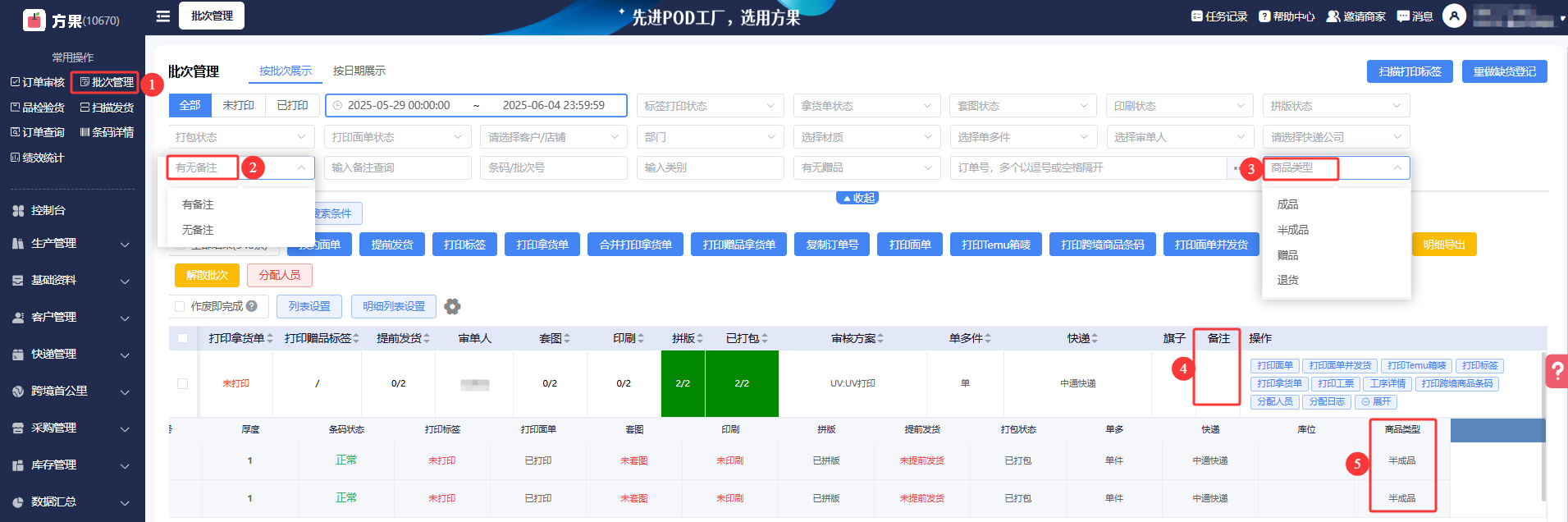Expand 快递管理 sidebar menu
Viewport: 1568px width, 522px height.
[x=72, y=355]
